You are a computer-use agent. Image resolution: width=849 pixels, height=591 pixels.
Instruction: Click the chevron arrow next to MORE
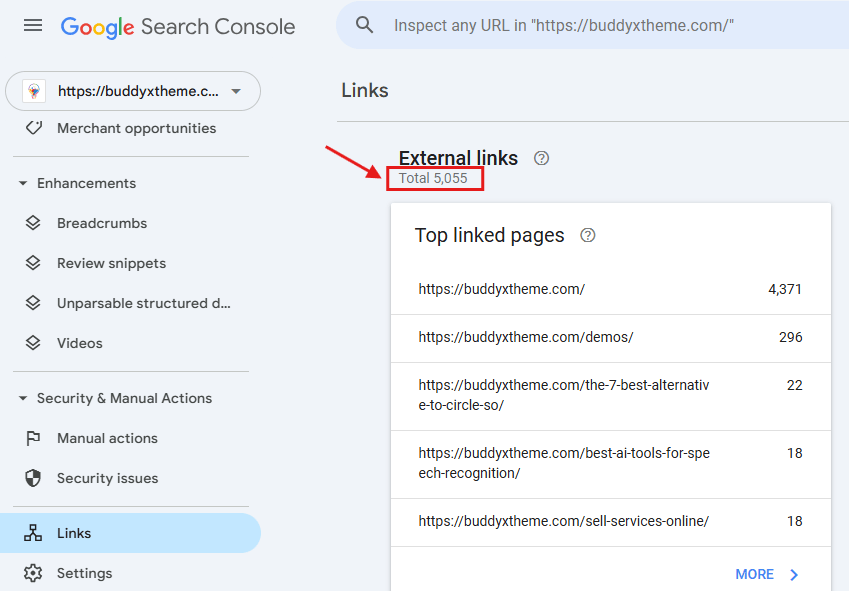click(794, 575)
